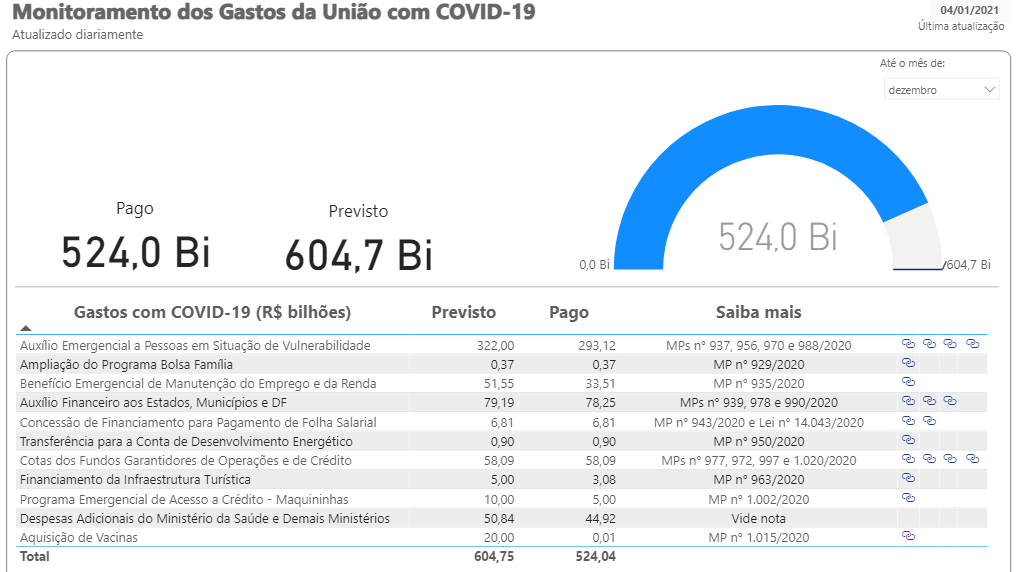Open link icon for Ampliação do Programa Bolsa Família
This screenshot has width=1028, height=572.
point(908,362)
